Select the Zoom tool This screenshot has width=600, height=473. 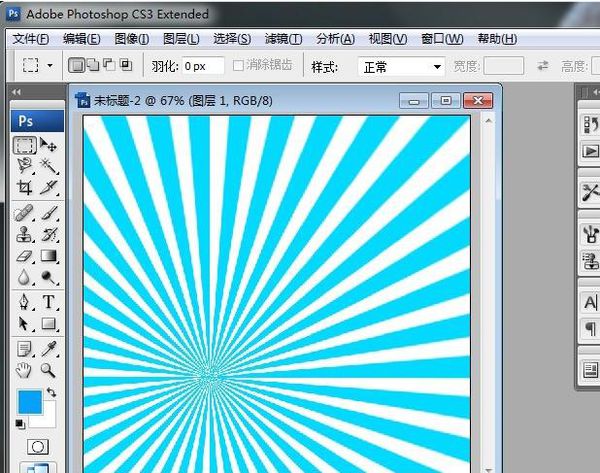click(x=49, y=370)
